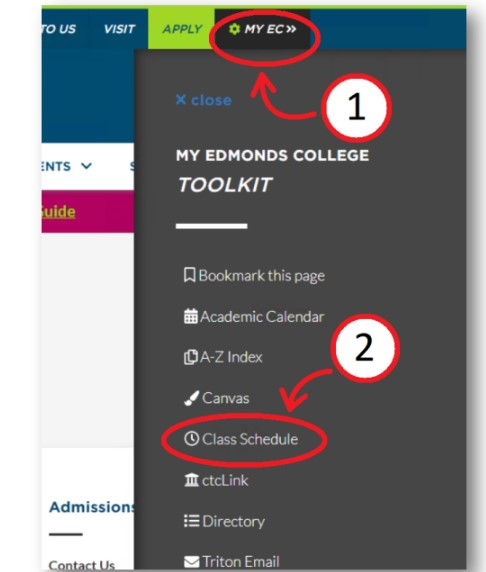Open Bookmark this page link

pyautogui.click(x=254, y=275)
